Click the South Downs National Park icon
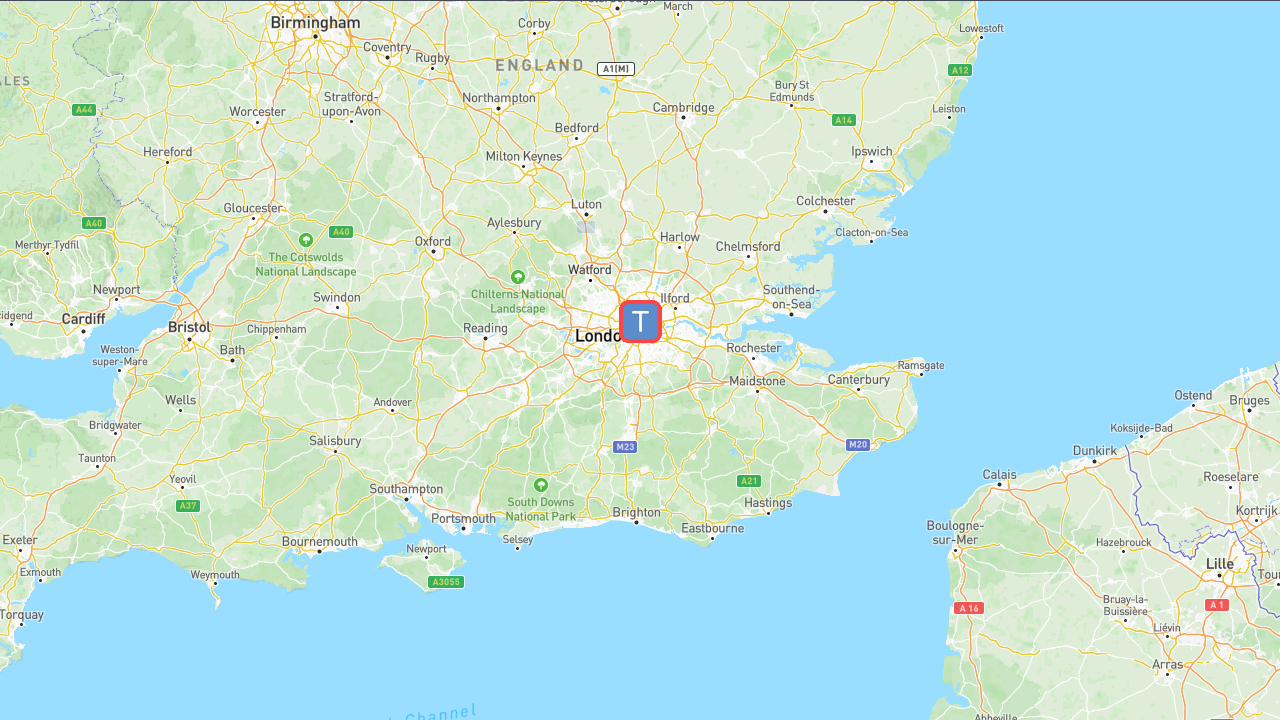The height and width of the screenshot is (720, 1280). (541, 484)
